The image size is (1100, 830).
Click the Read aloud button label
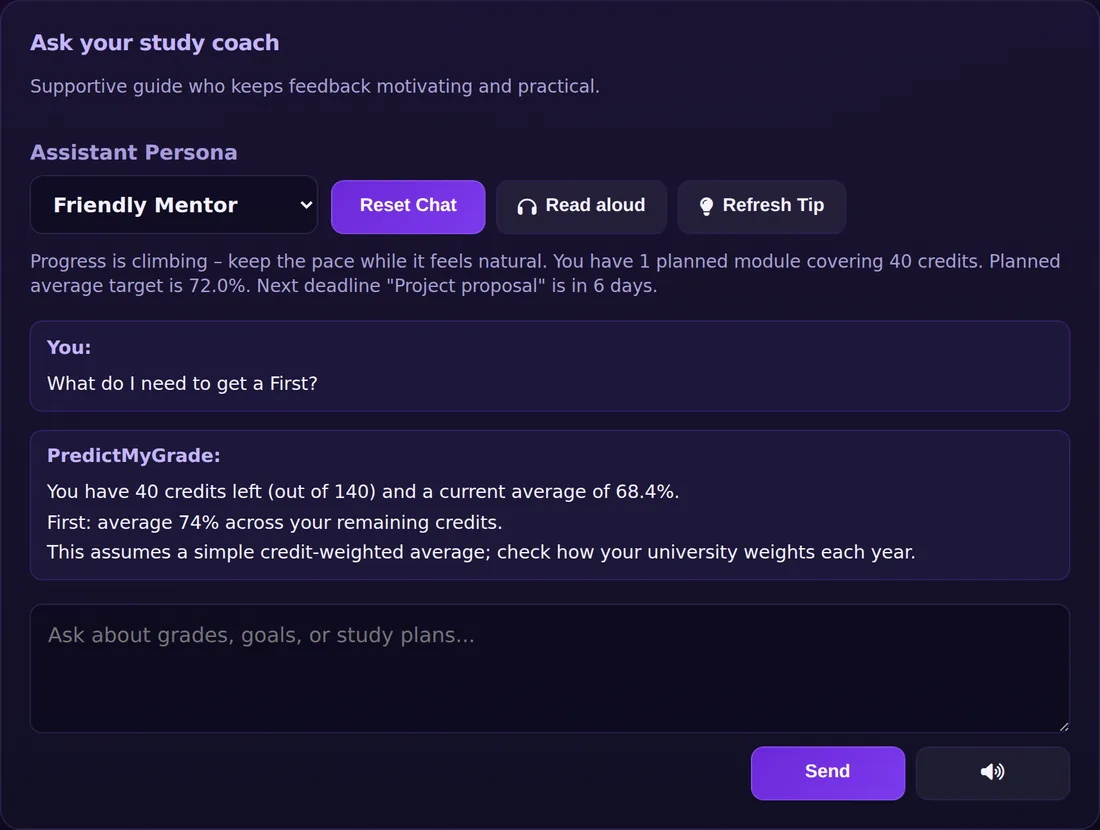coord(595,205)
